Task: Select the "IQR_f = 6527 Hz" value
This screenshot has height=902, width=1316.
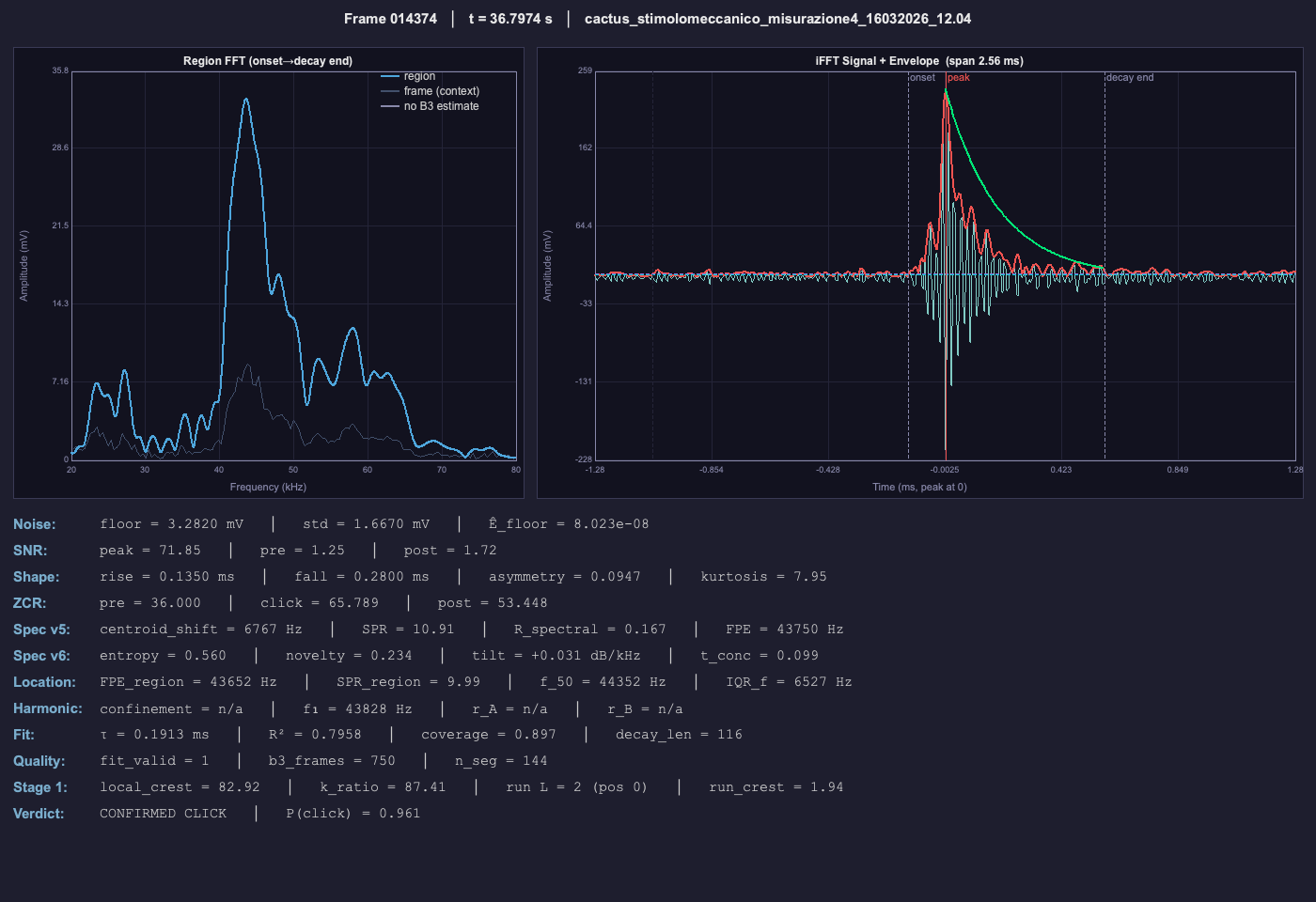Action: pos(789,682)
